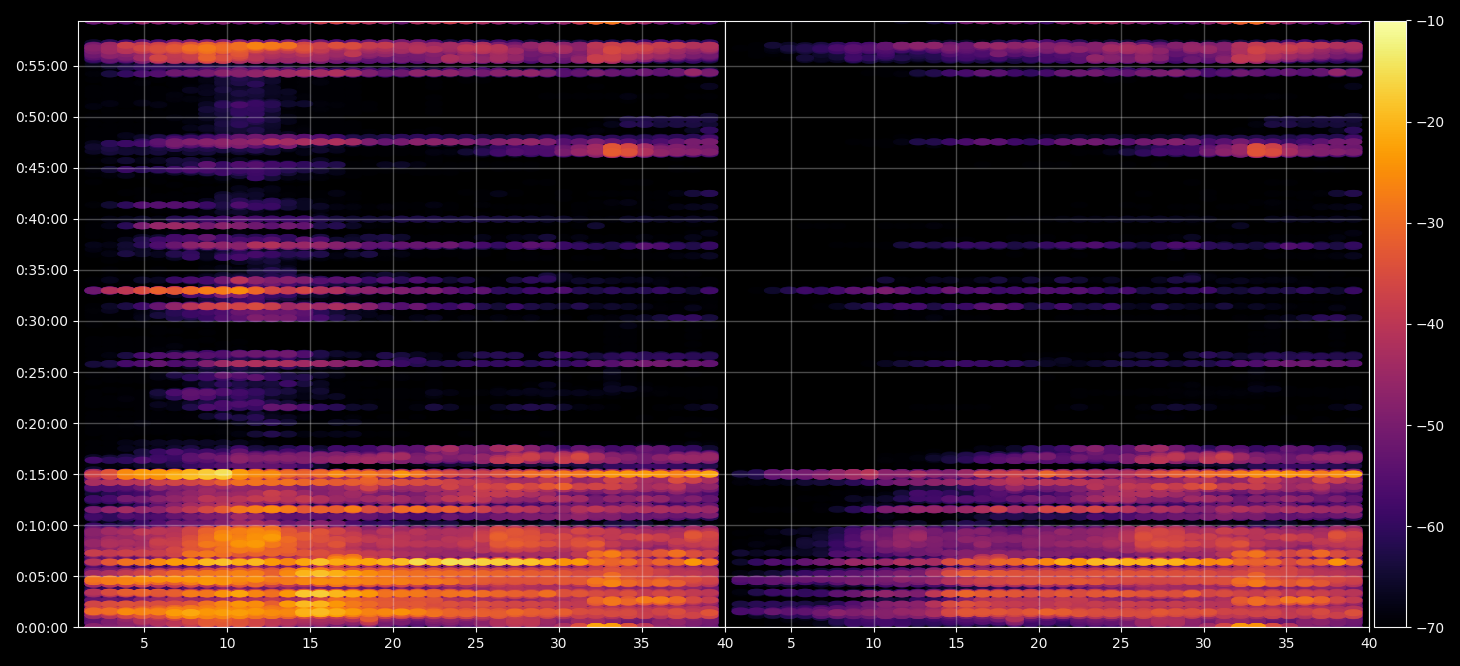Click x-axis tick 35 of the left heatmap
The image size is (1460, 666).
[642, 643]
